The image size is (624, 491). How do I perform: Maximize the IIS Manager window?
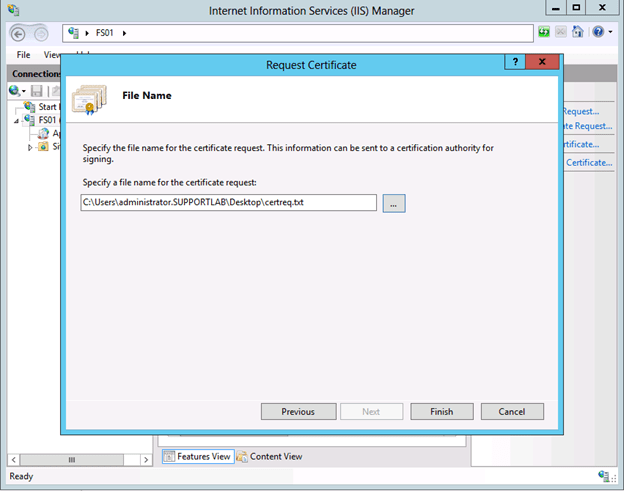[x=576, y=8]
